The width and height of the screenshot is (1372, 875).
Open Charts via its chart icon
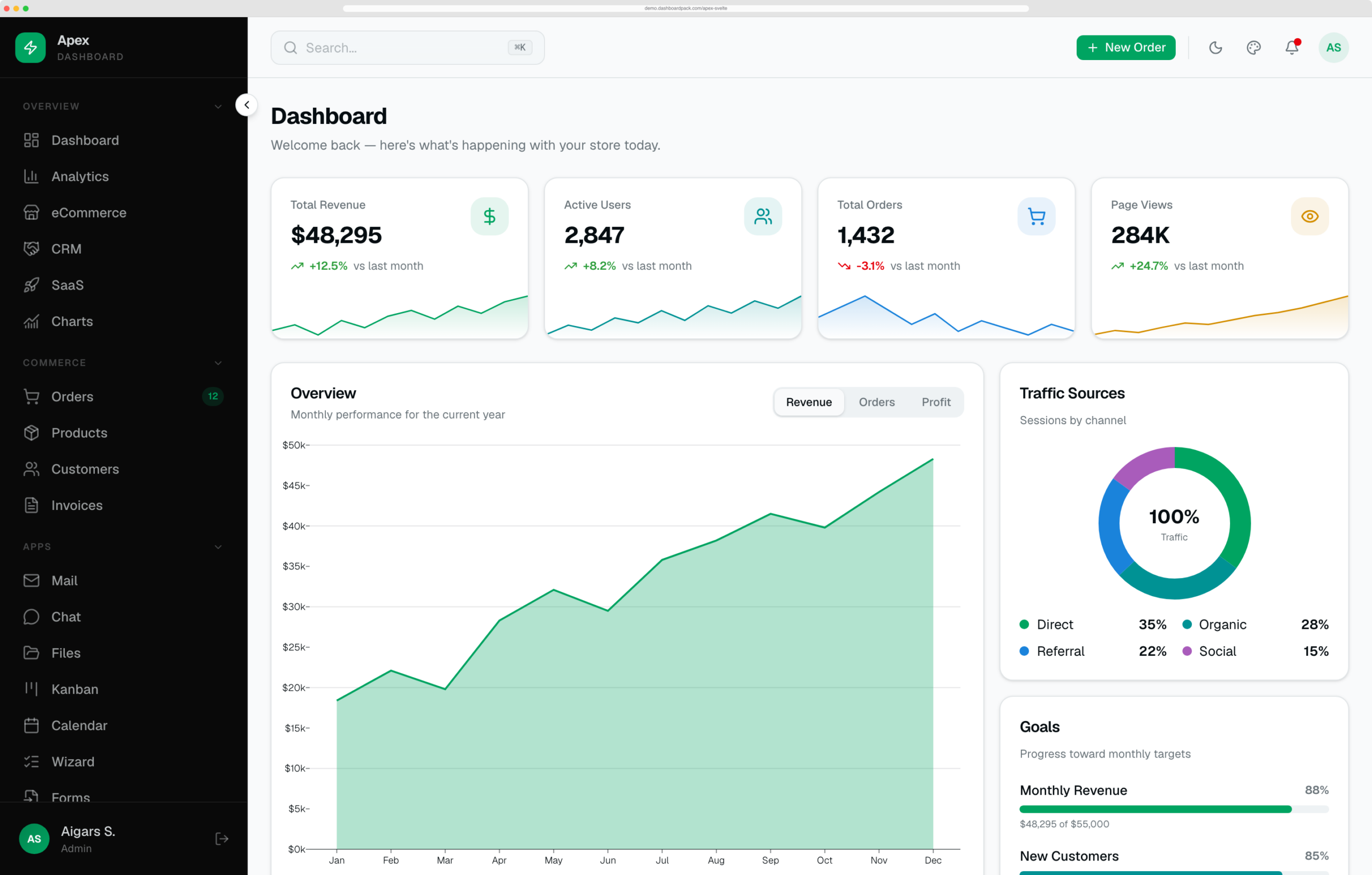click(x=31, y=321)
